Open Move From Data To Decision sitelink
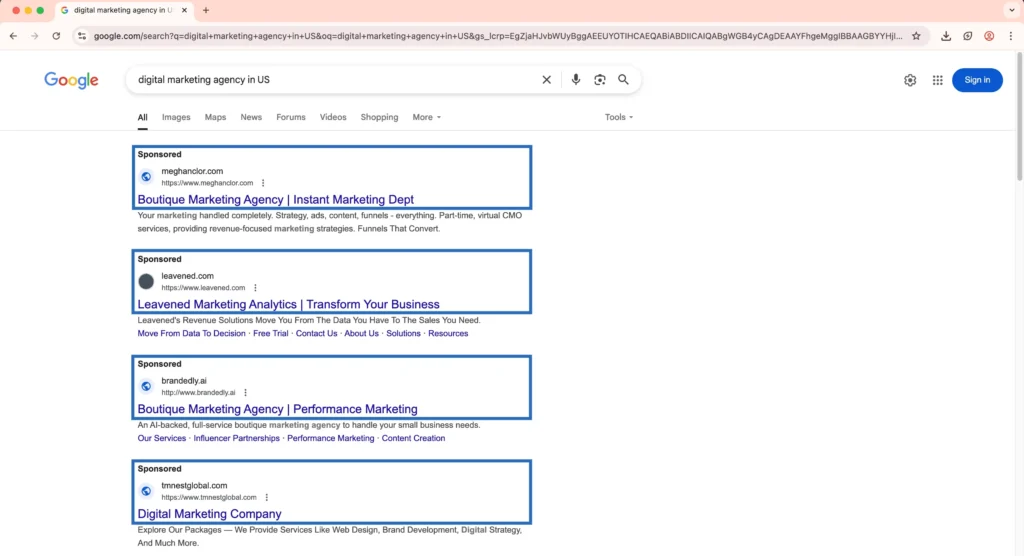The image size is (1024, 556). pos(191,333)
